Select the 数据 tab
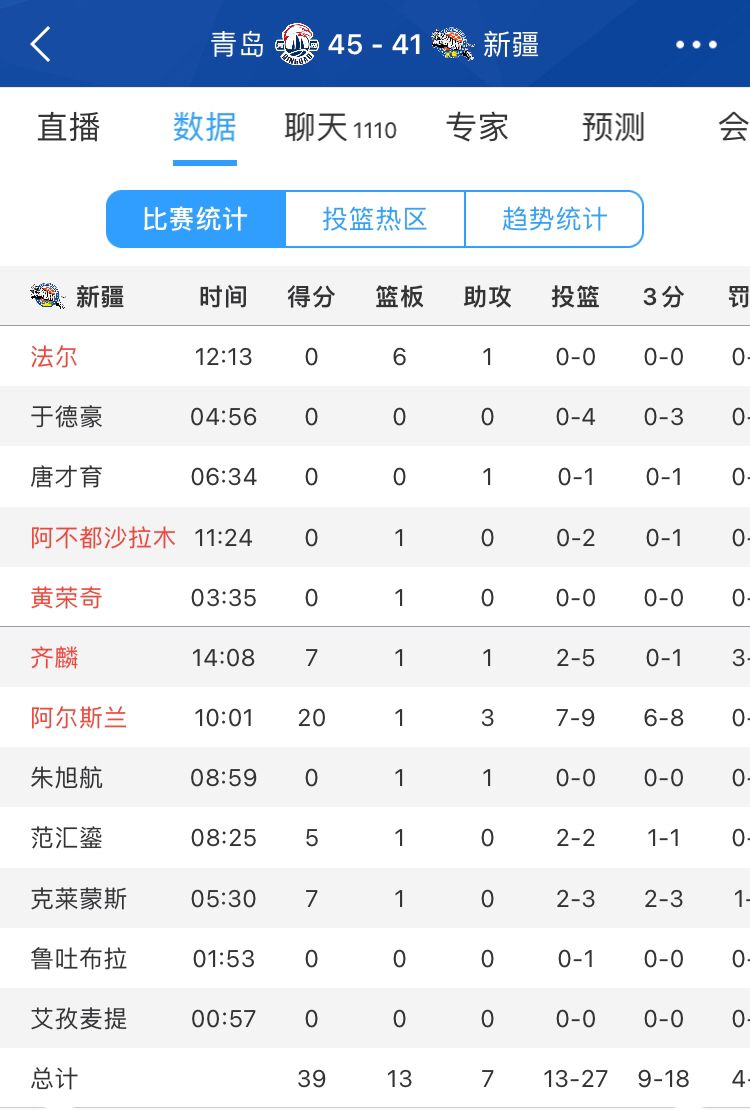 tap(204, 127)
